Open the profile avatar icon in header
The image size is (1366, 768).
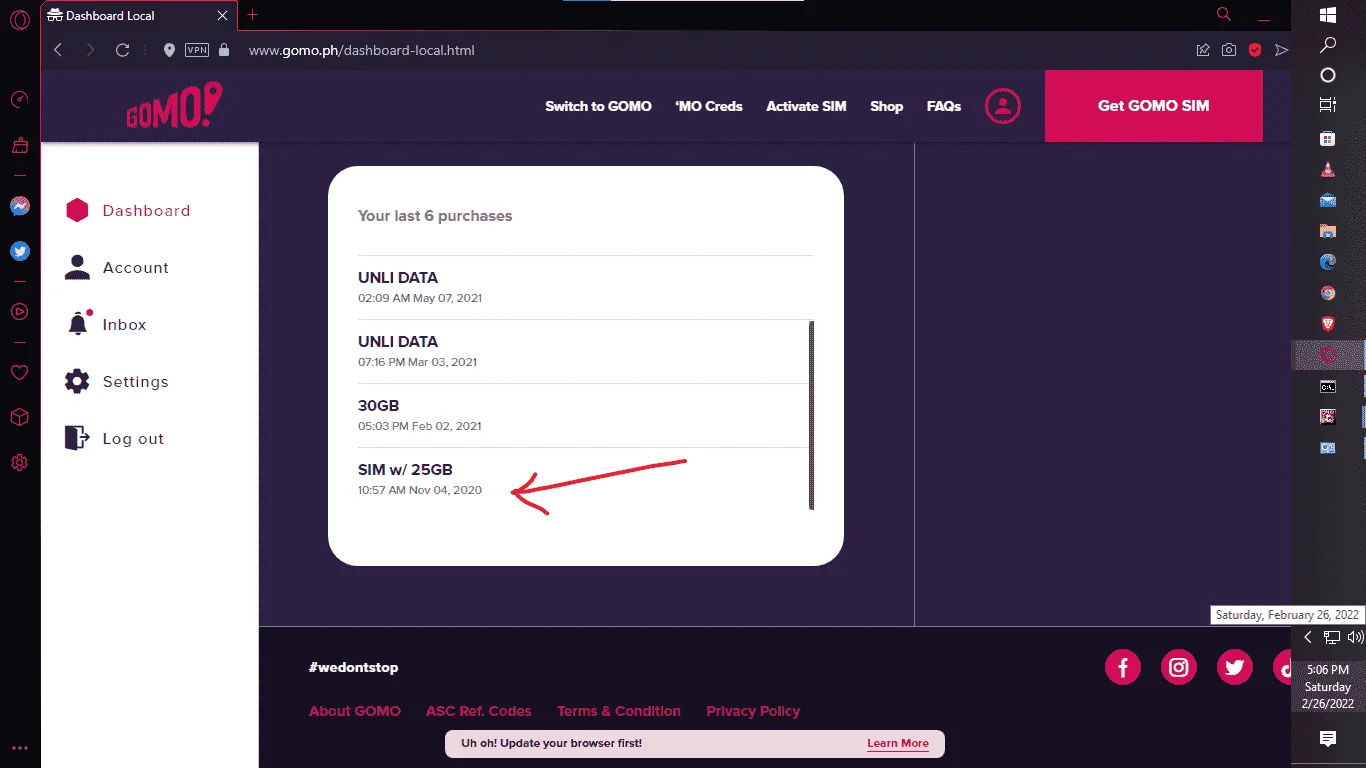pyautogui.click(x=1003, y=106)
